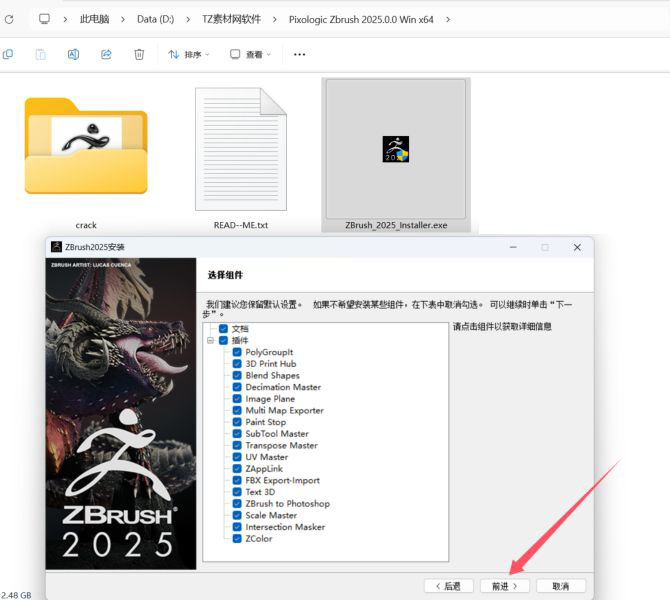Expand chevron after Pixologic Zbrush folder breadcrumb
Viewport: 670px width, 600px height.
pyautogui.click(x=448, y=20)
